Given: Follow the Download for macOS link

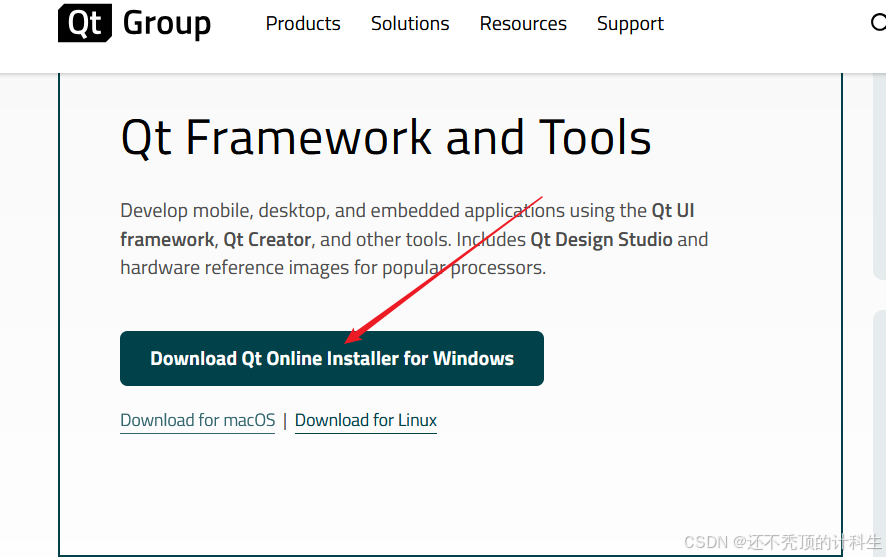Looking at the screenshot, I should pos(198,420).
